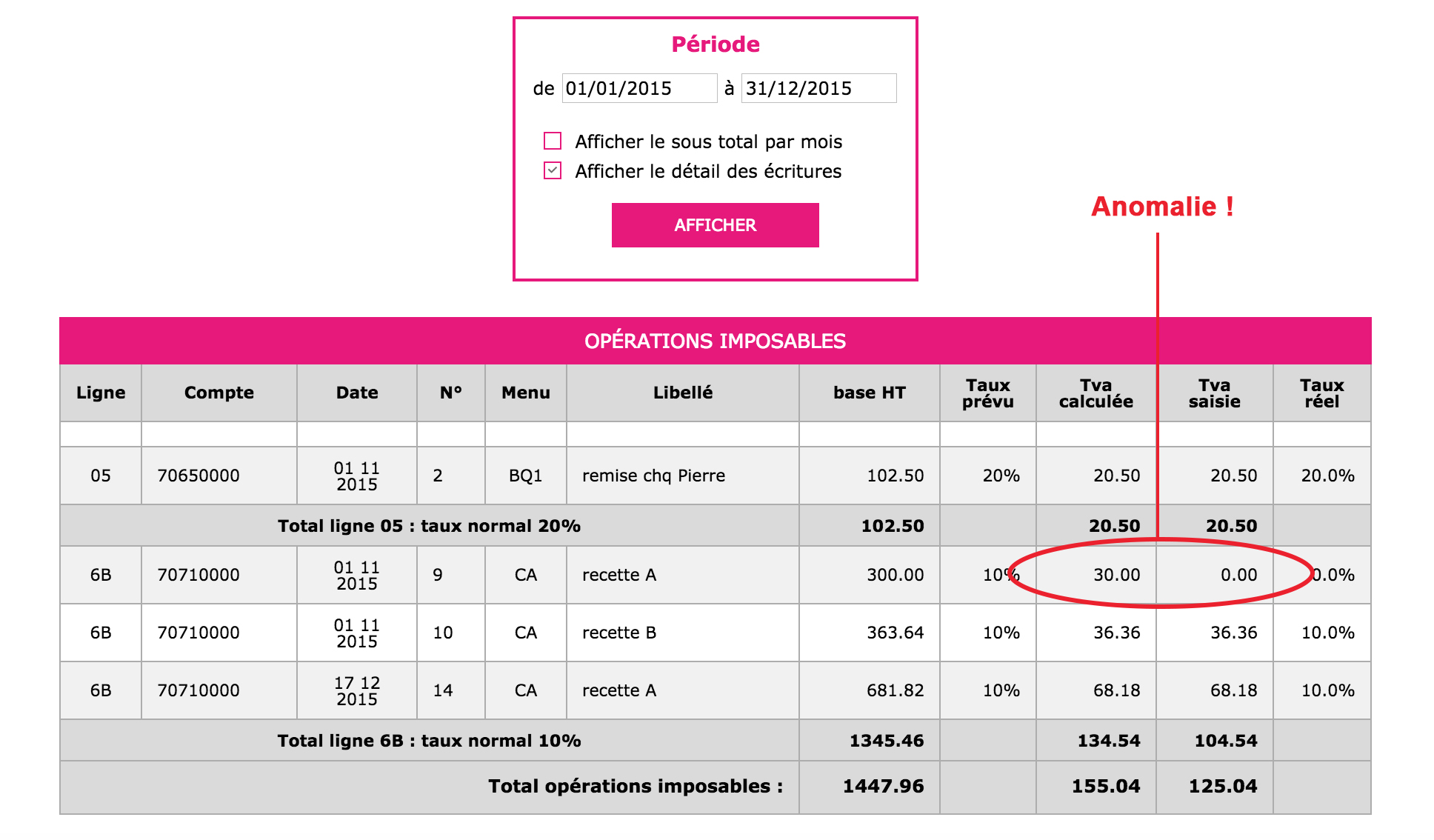
Task: Focus the end date field 31/12/2015
Action: click(818, 88)
